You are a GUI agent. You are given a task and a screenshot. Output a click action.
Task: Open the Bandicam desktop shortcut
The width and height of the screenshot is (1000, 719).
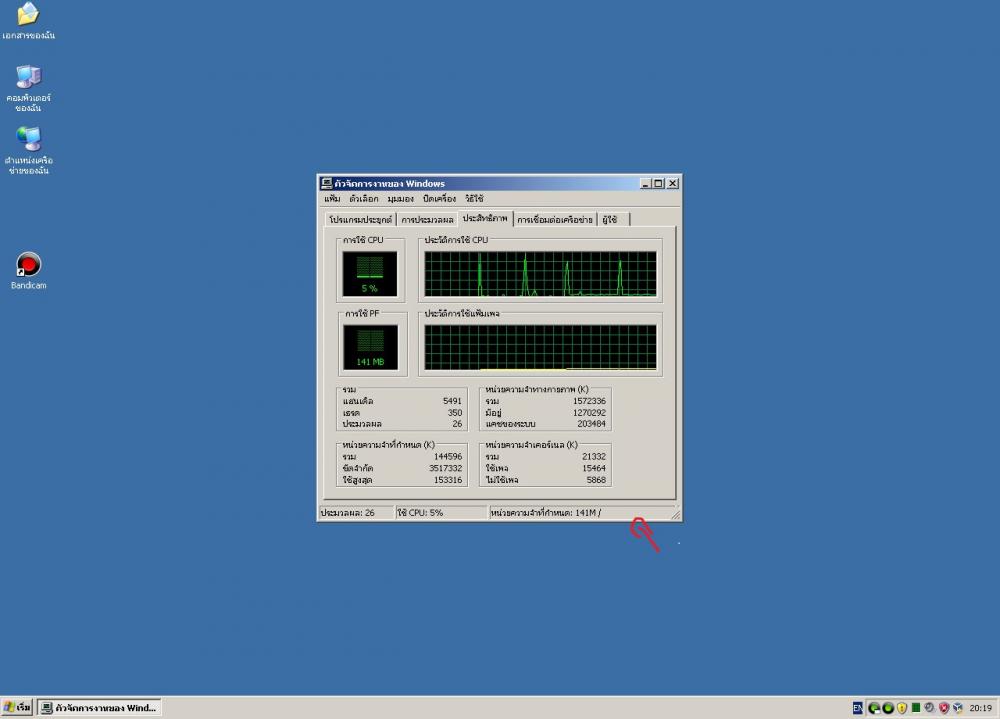click(29, 266)
